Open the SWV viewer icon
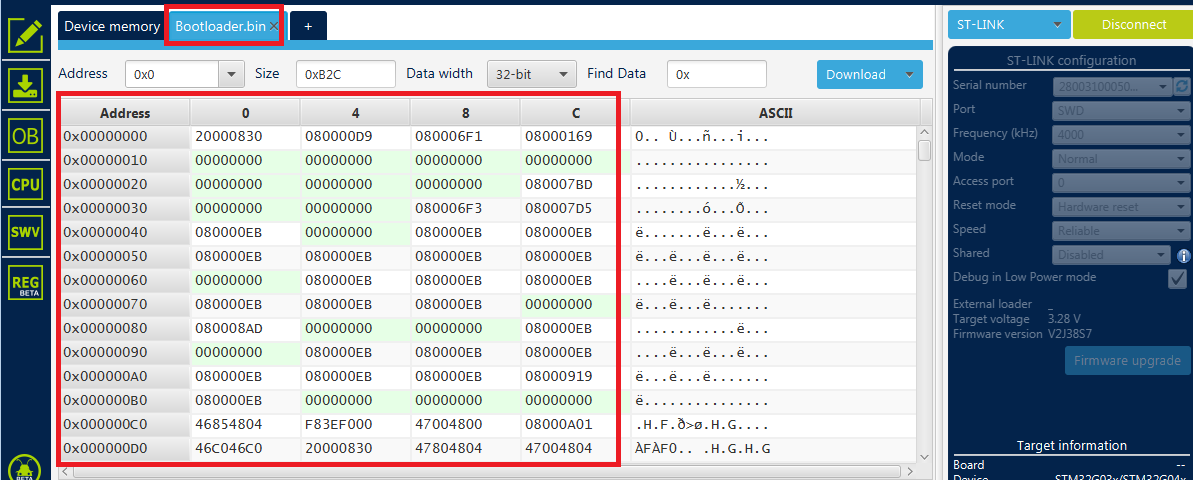 coord(25,233)
